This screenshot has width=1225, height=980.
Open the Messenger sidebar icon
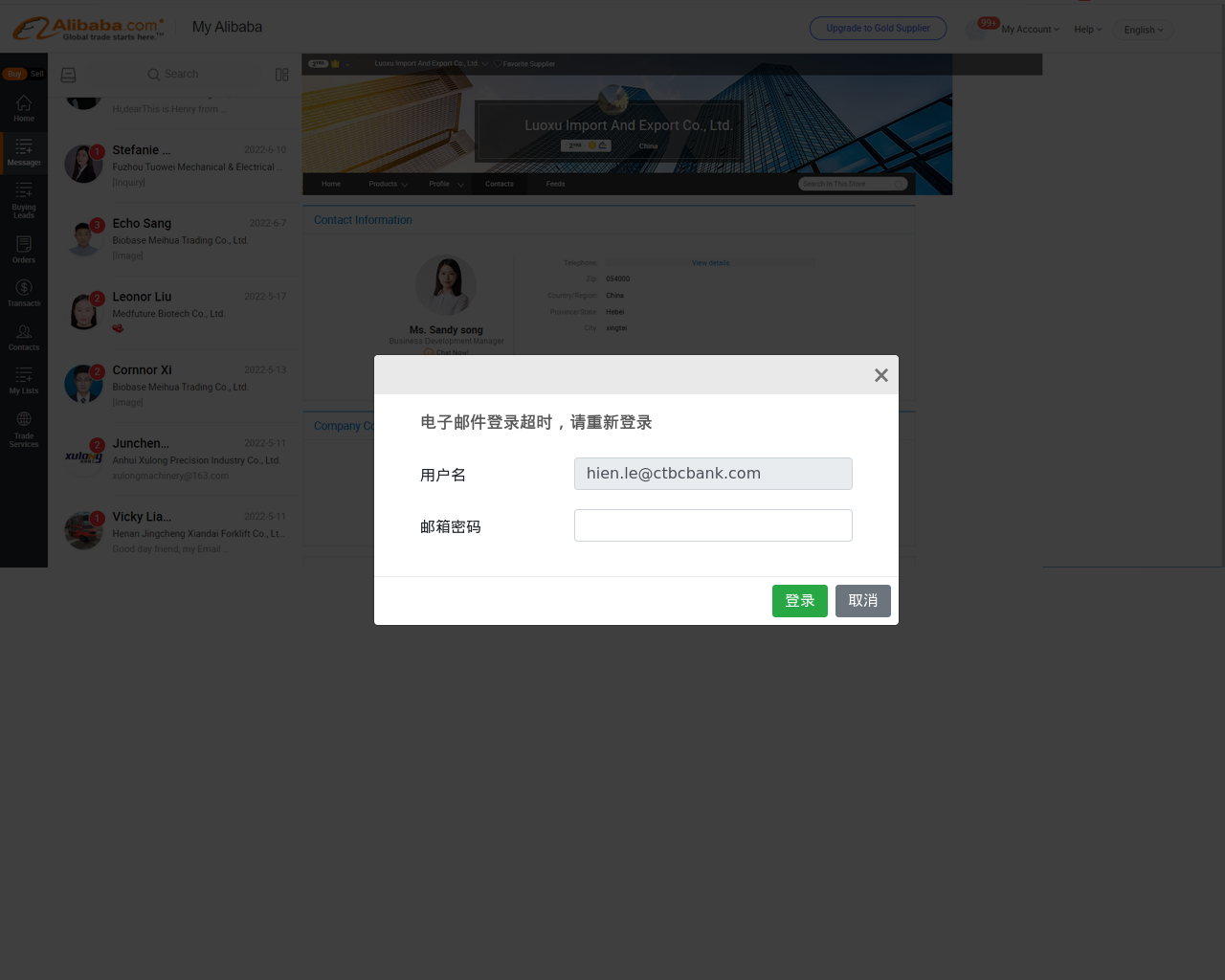coord(24,151)
